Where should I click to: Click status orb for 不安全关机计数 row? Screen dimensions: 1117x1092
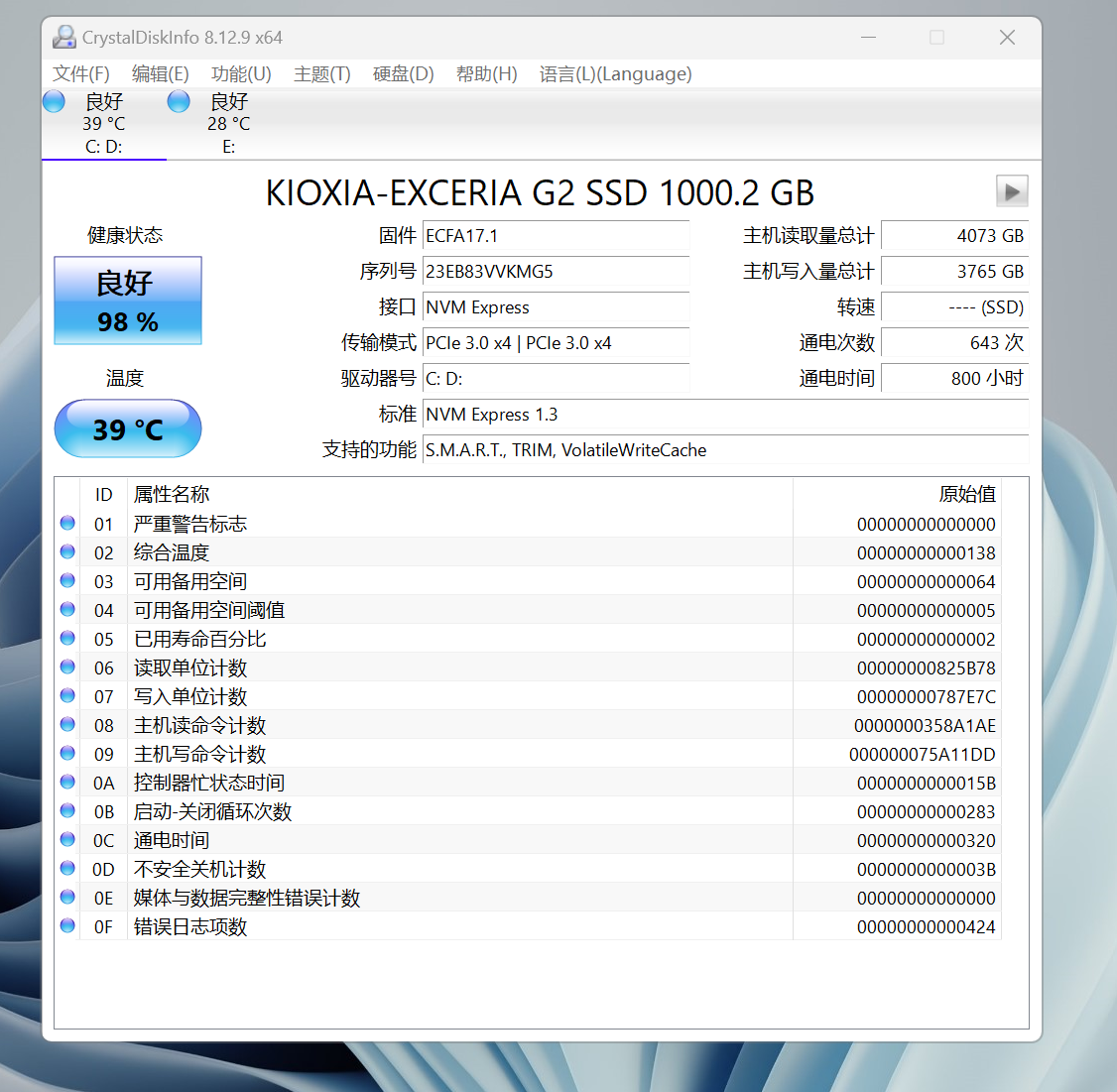[x=67, y=868]
